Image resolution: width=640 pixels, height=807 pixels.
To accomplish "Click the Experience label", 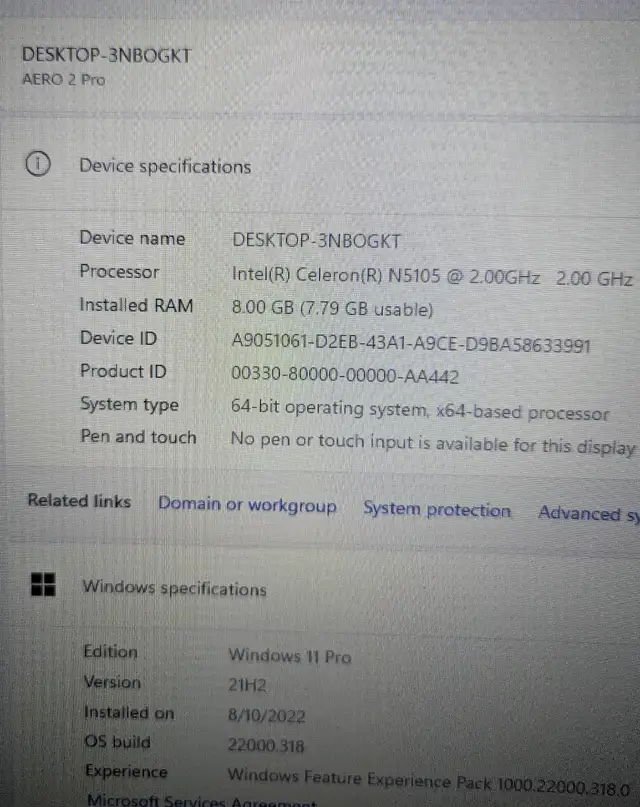I will pos(126,771).
